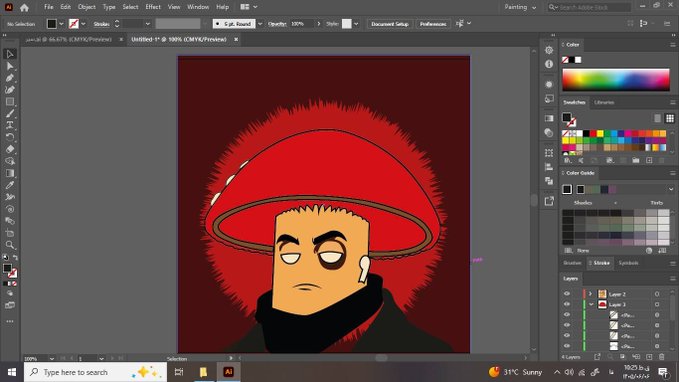Viewport: 679px width, 382px height.
Task: Show swatches in grid view
Action: pos(670,118)
